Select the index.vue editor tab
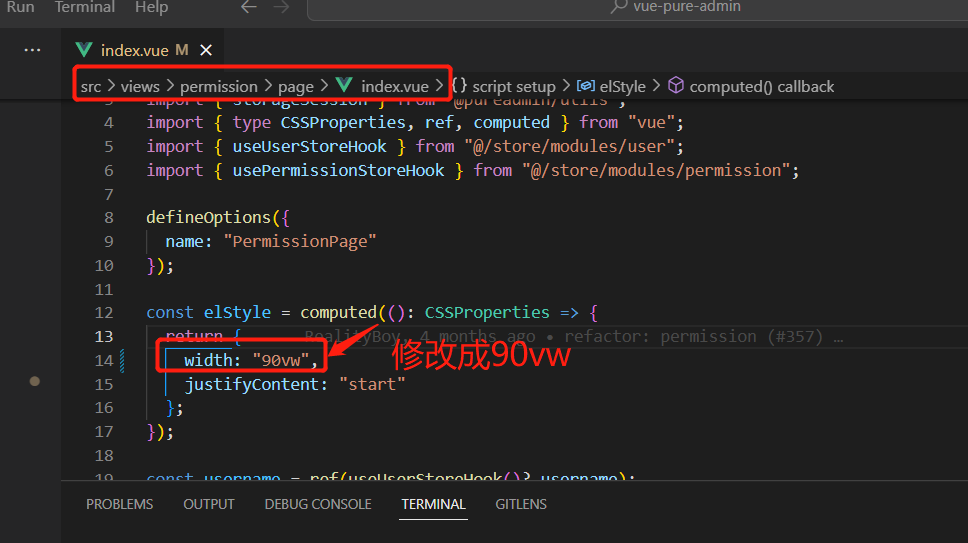The image size is (968, 543). (143, 50)
